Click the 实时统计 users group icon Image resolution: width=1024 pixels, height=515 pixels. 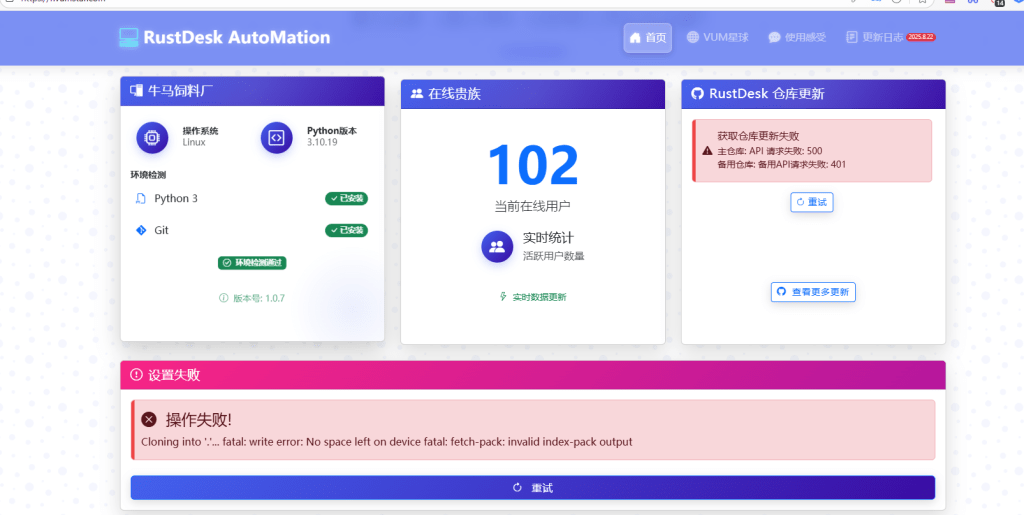click(x=497, y=246)
